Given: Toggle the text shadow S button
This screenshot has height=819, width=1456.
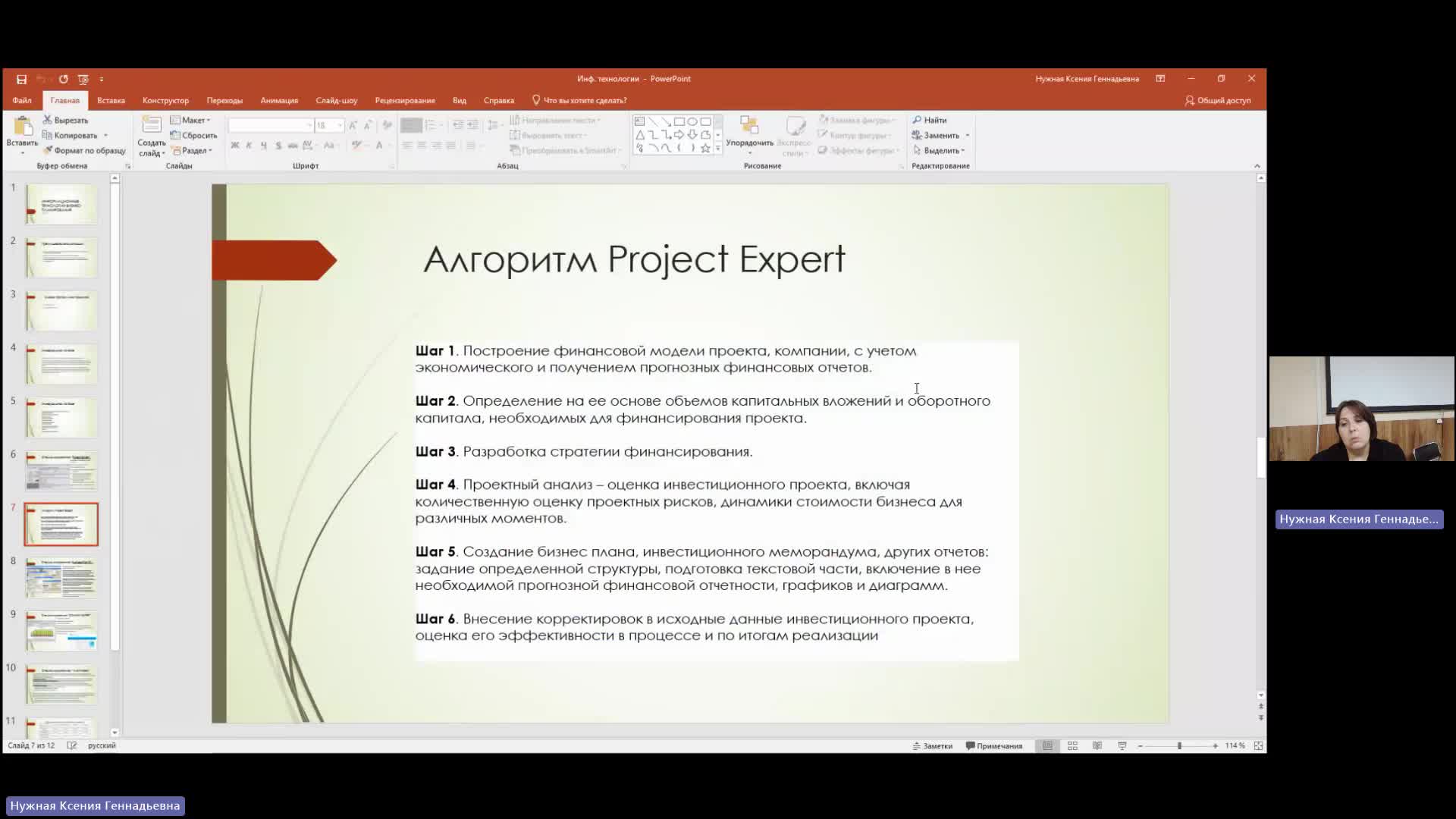Looking at the screenshot, I should 278,146.
